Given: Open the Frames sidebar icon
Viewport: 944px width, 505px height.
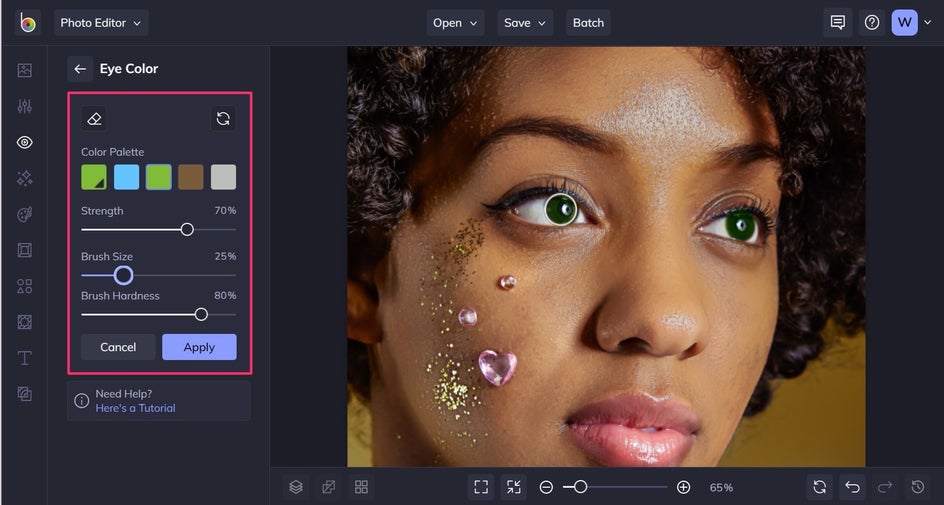Looking at the screenshot, I should (25, 250).
